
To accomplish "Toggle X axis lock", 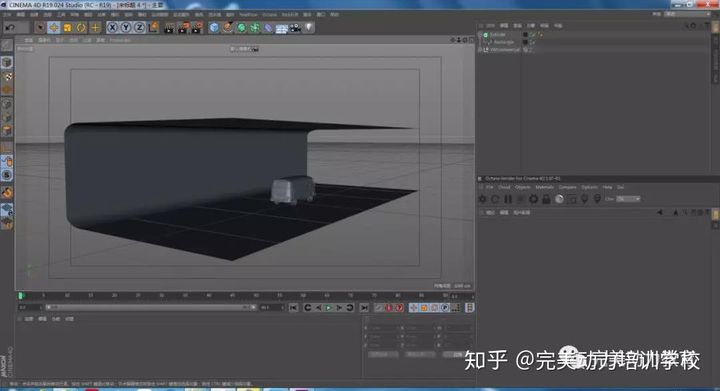I will [x=112, y=28].
